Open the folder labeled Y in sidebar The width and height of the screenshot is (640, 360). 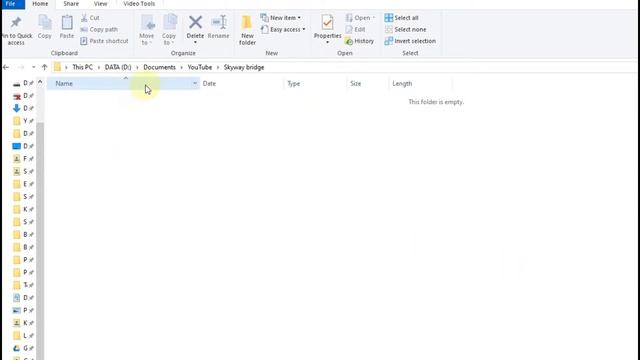pyautogui.click(x=23, y=121)
